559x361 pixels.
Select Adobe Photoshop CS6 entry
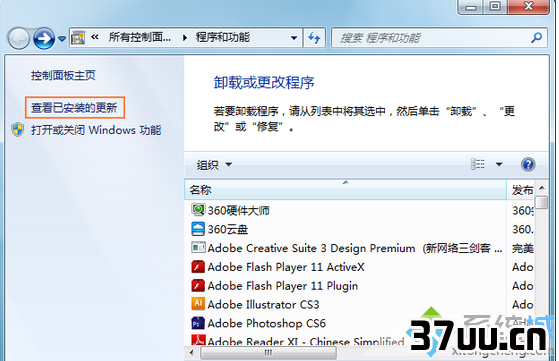(x=267, y=323)
